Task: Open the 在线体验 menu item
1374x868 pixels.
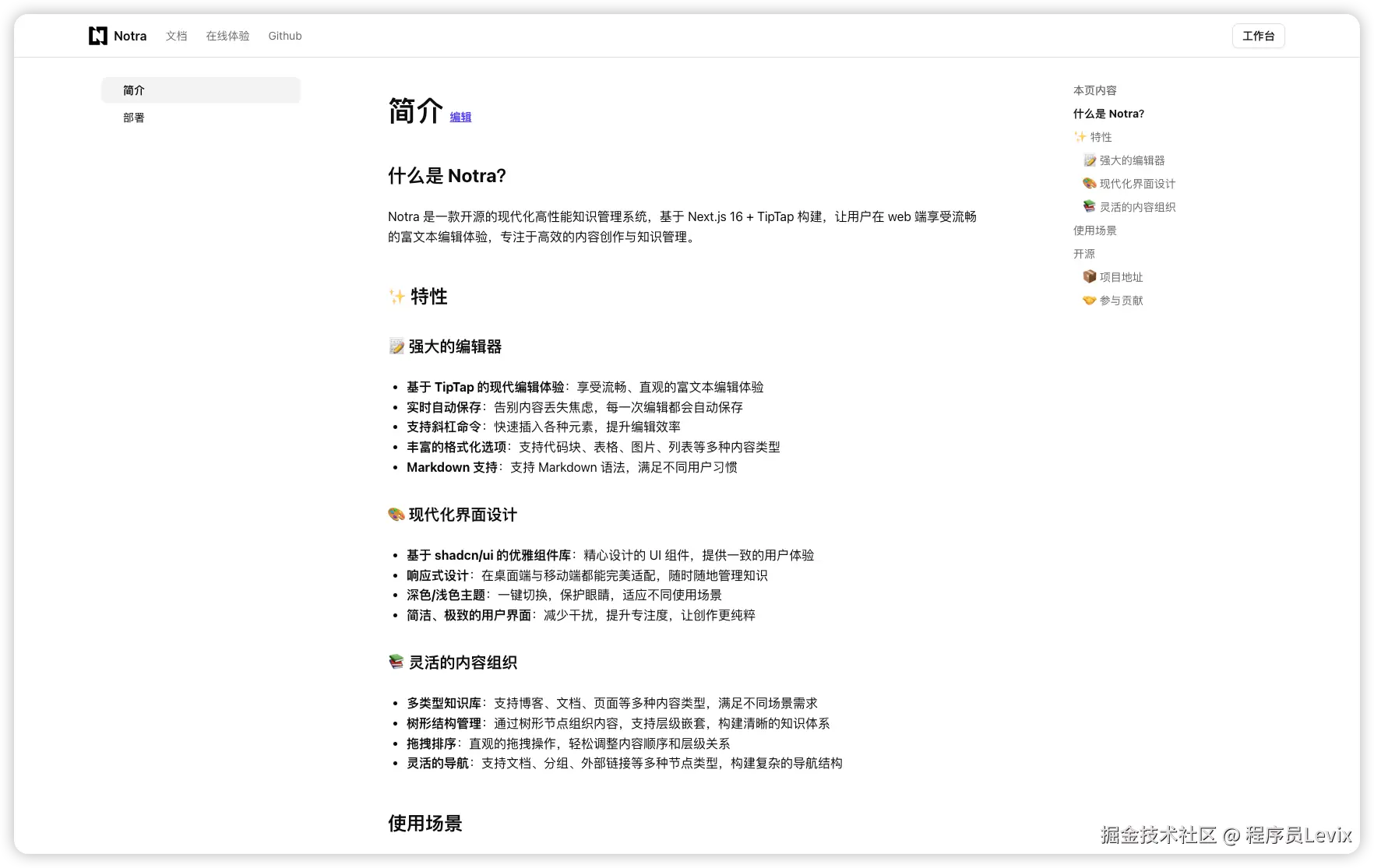Action: [227, 36]
